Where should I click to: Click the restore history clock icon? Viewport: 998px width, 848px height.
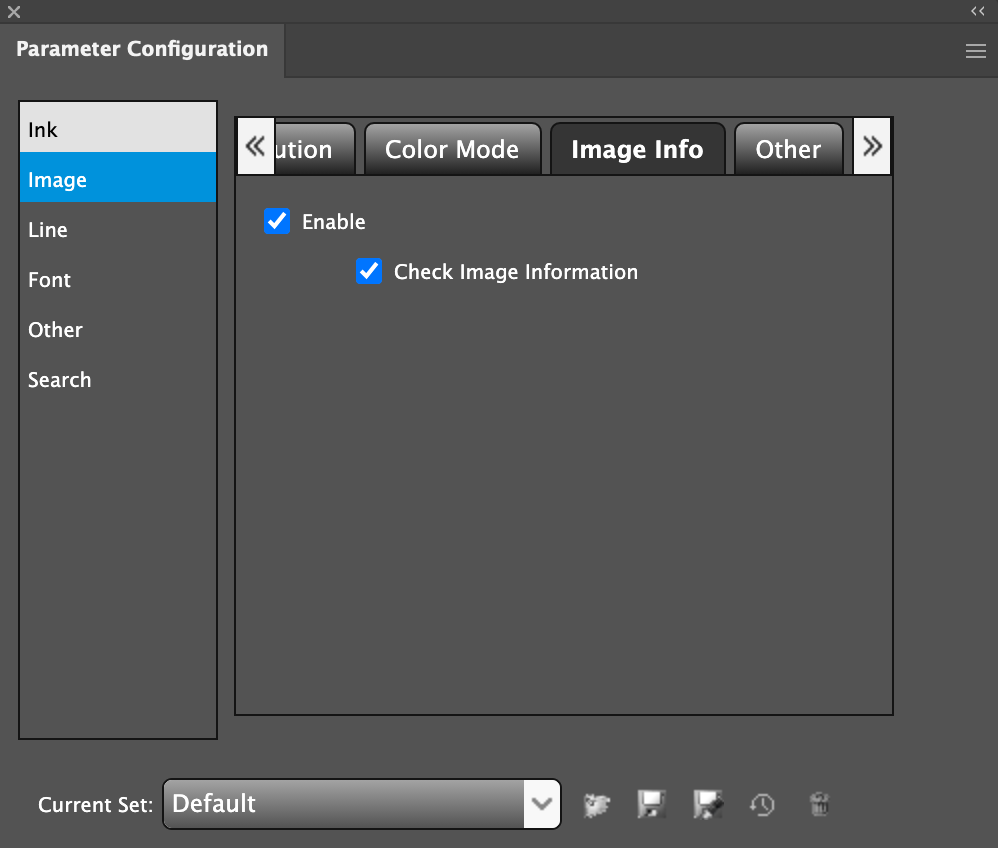[762, 804]
